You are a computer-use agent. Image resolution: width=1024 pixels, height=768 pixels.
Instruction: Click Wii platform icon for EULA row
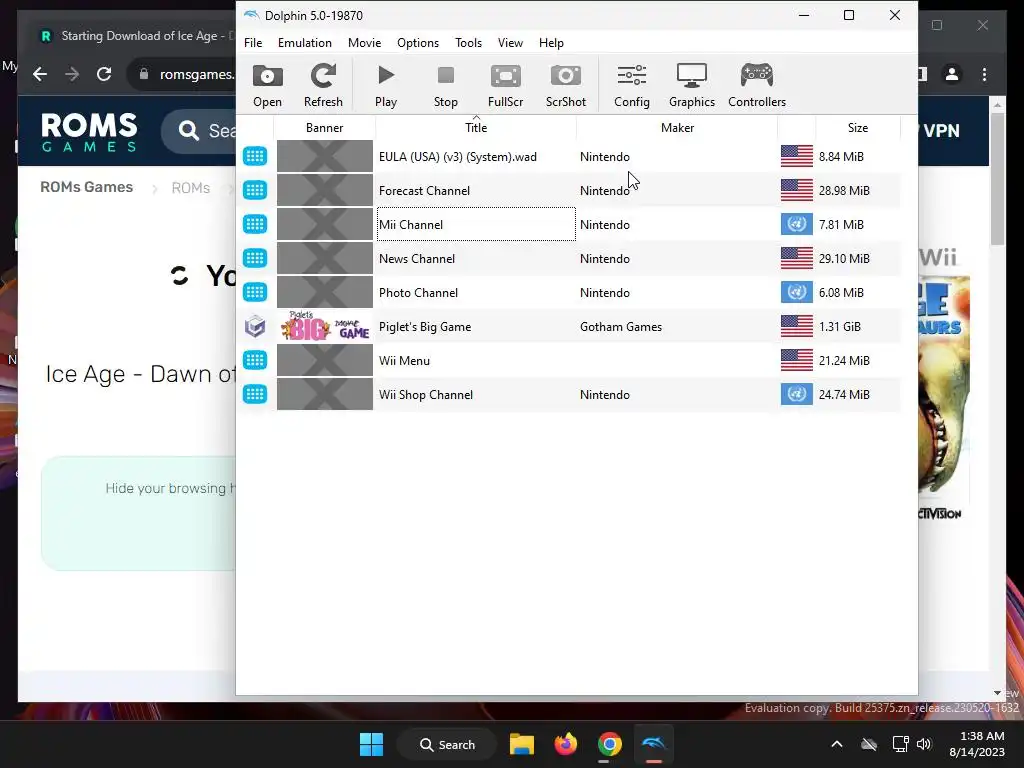[255, 156]
